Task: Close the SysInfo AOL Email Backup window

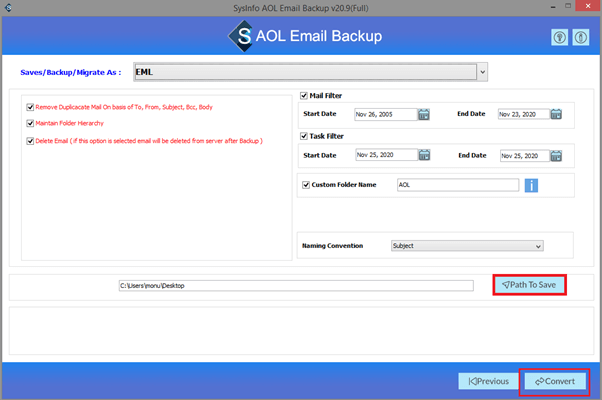Action: click(x=588, y=6)
